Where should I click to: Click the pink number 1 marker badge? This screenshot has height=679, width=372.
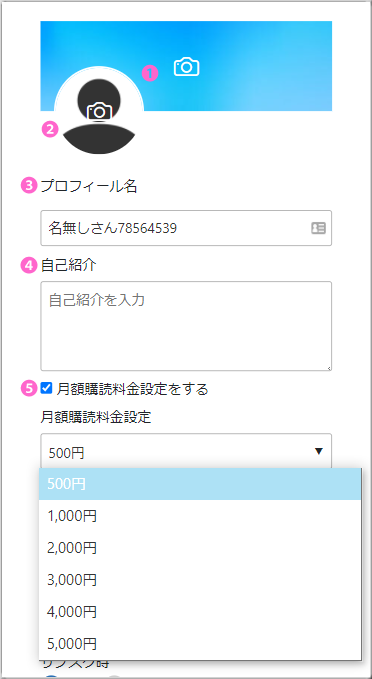point(150,73)
